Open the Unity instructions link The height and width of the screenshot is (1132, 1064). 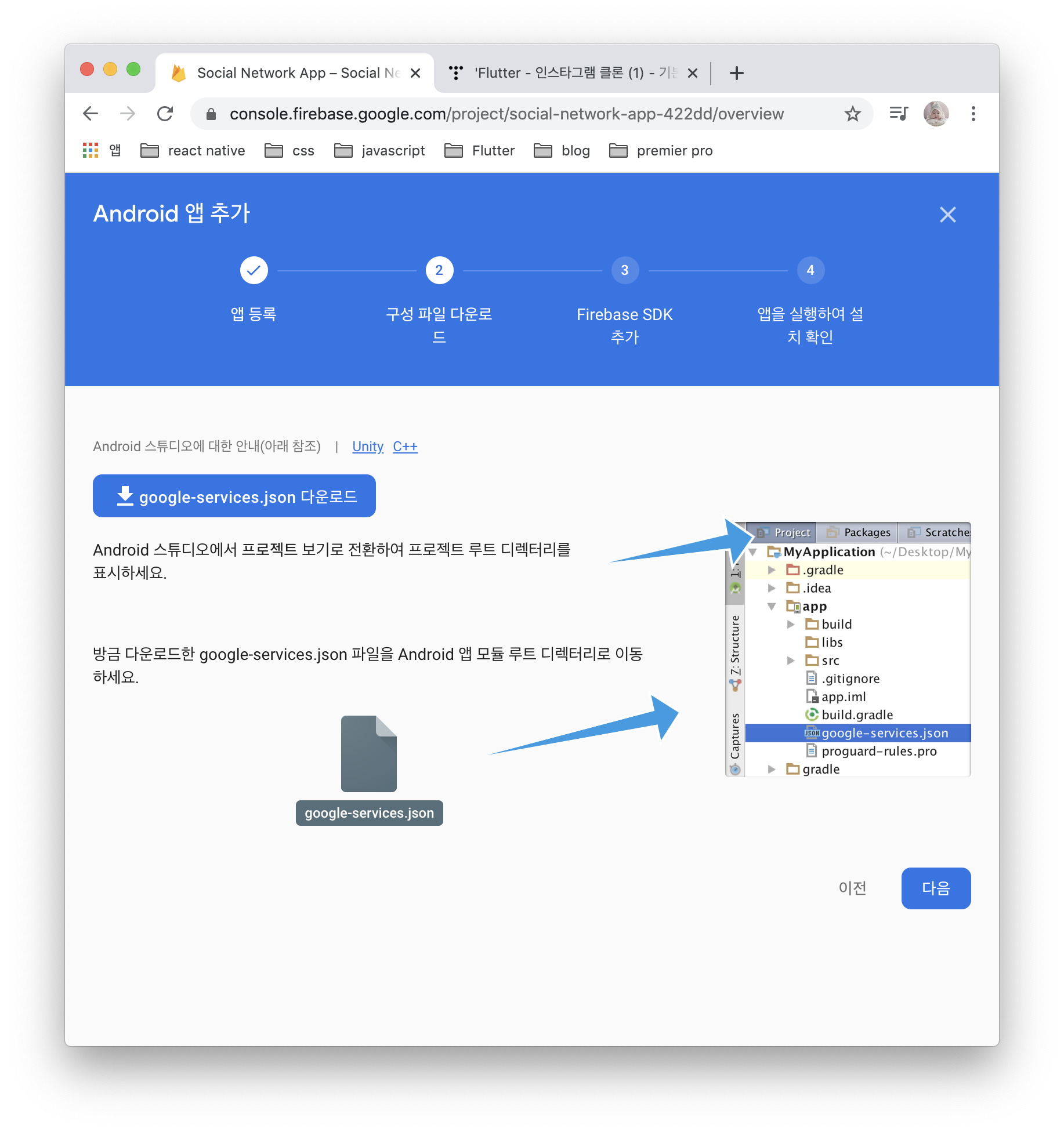coord(368,447)
